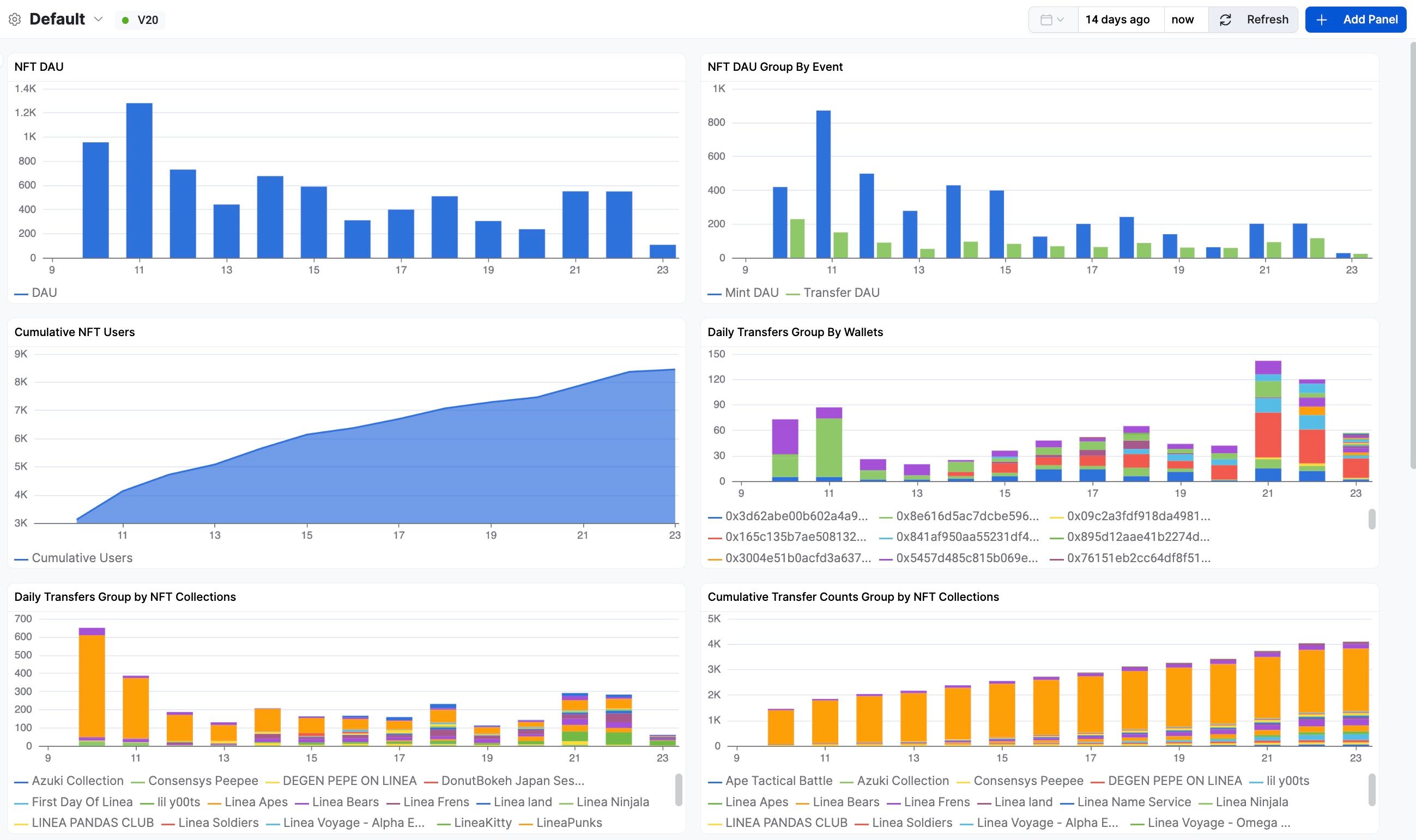This screenshot has height=840, width=1416.
Task: Toggle DonutBokeh Japan Ses... legend entry
Action: [505, 781]
